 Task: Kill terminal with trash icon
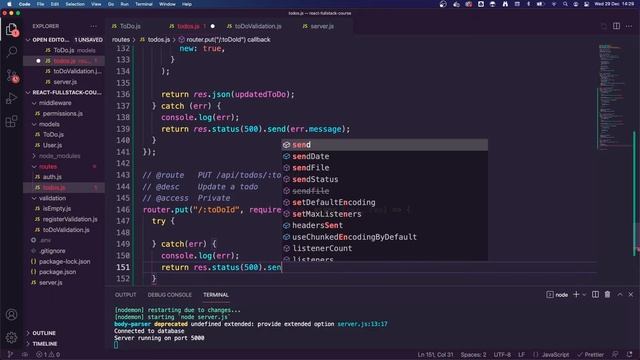pyautogui.click(x=607, y=294)
